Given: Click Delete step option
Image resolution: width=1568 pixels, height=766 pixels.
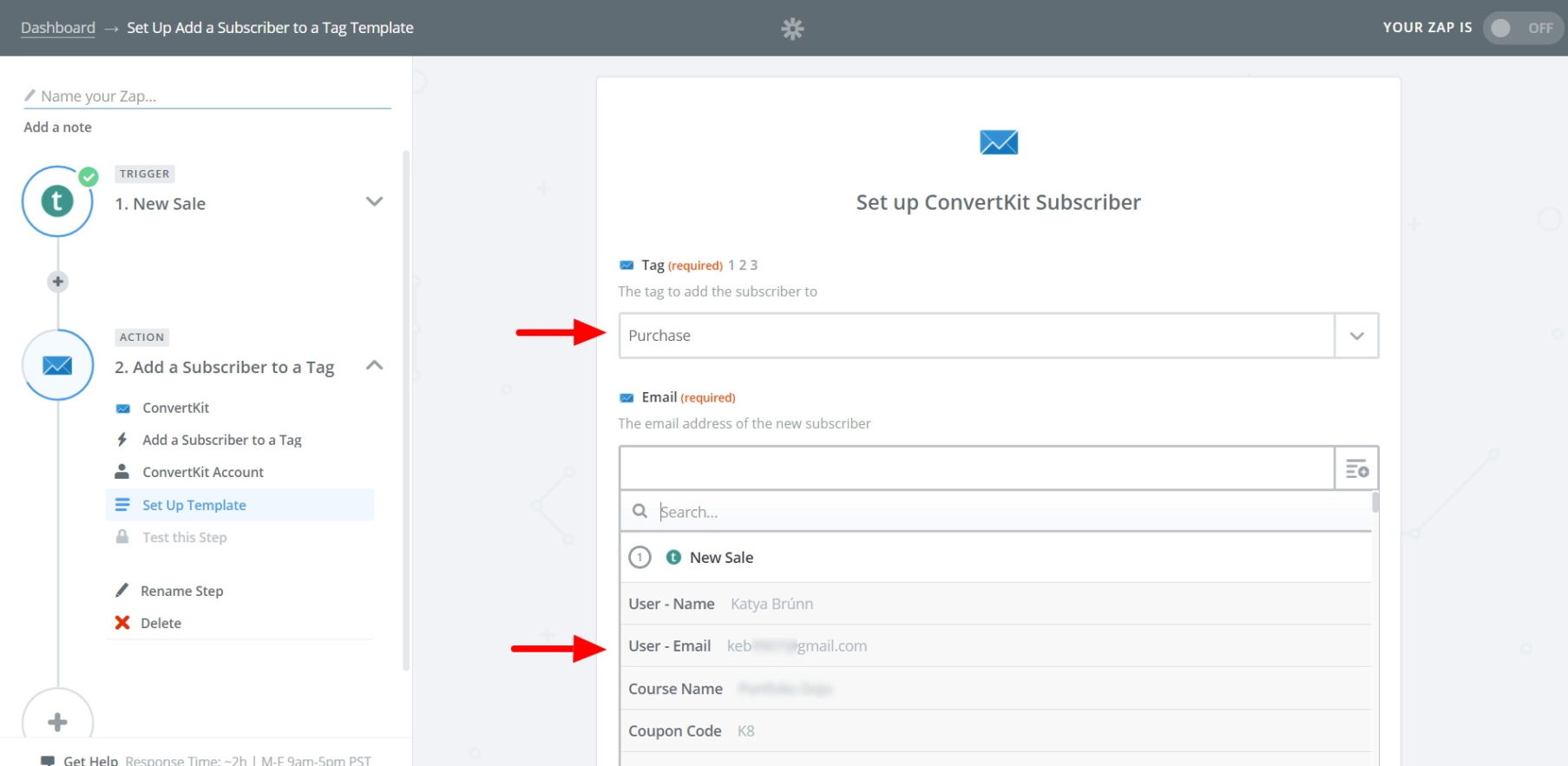Looking at the screenshot, I should click(161, 623).
